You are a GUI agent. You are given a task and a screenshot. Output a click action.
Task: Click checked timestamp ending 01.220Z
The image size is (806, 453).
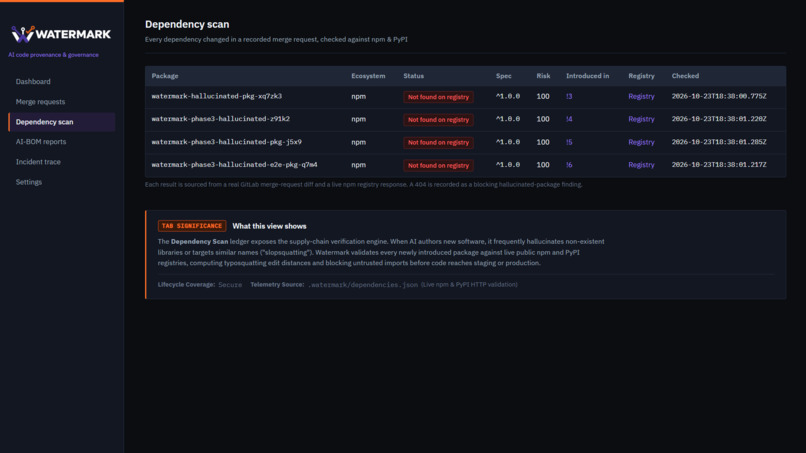pos(719,119)
